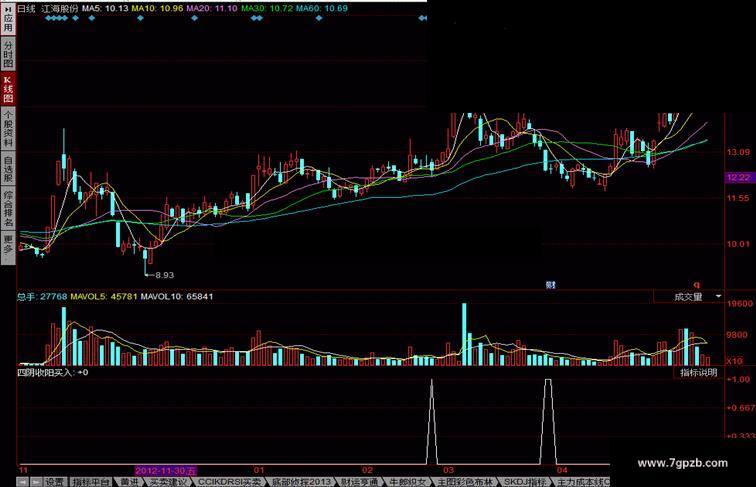Click the 财 marker on the chart
This screenshot has width=756, height=487.
[x=551, y=285]
